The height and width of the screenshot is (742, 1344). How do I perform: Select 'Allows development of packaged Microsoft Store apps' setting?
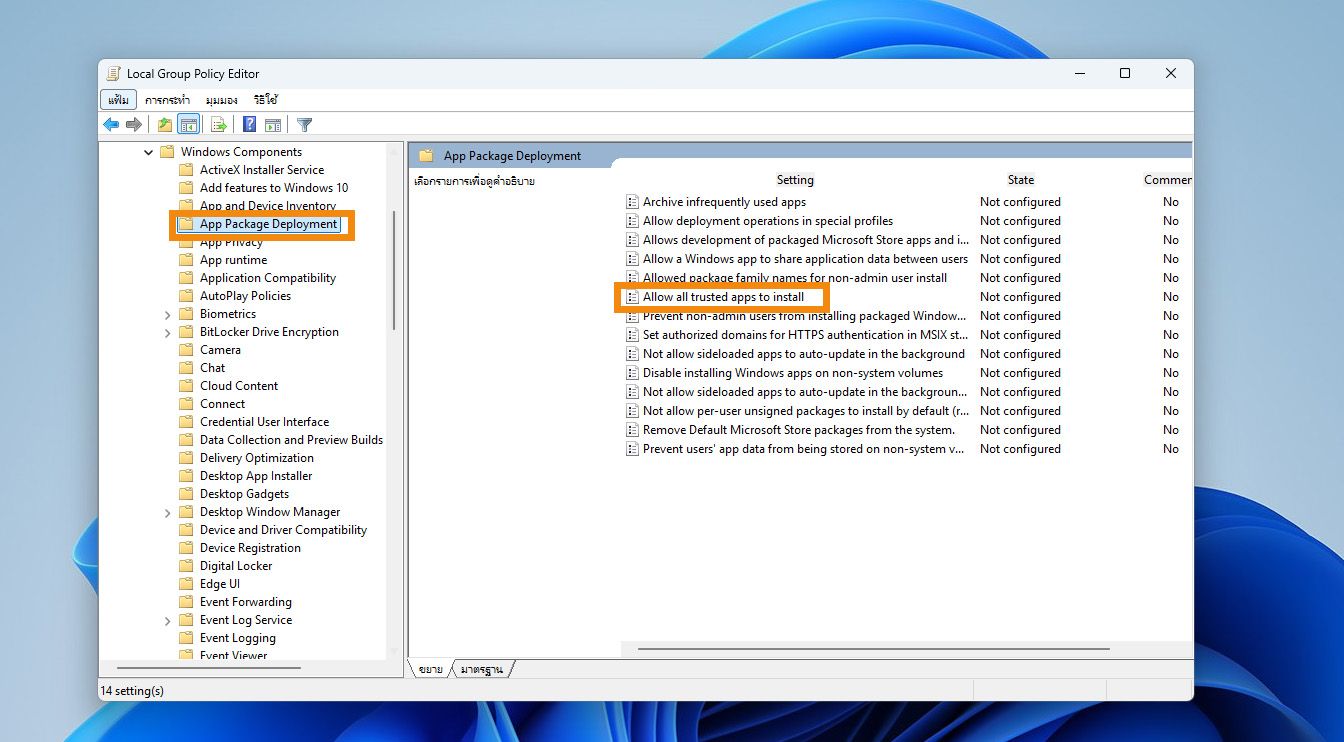(805, 240)
